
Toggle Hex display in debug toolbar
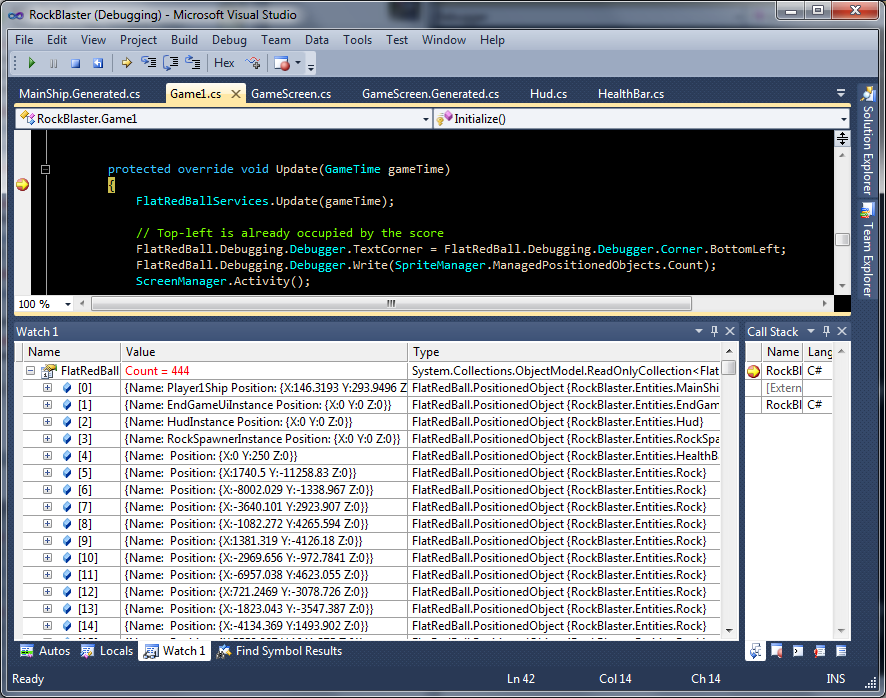(x=224, y=63)
